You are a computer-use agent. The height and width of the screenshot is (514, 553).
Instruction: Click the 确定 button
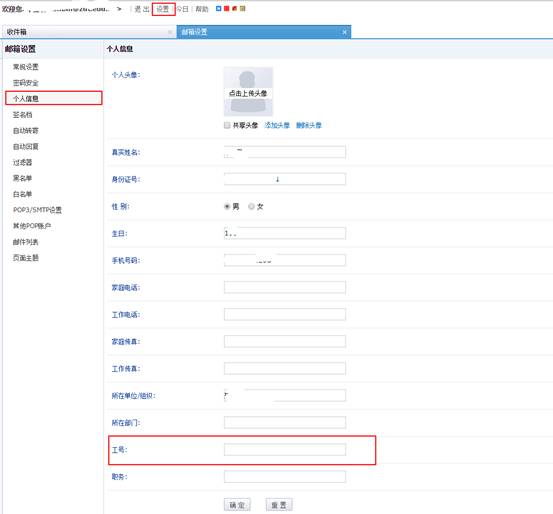[237, 505]
